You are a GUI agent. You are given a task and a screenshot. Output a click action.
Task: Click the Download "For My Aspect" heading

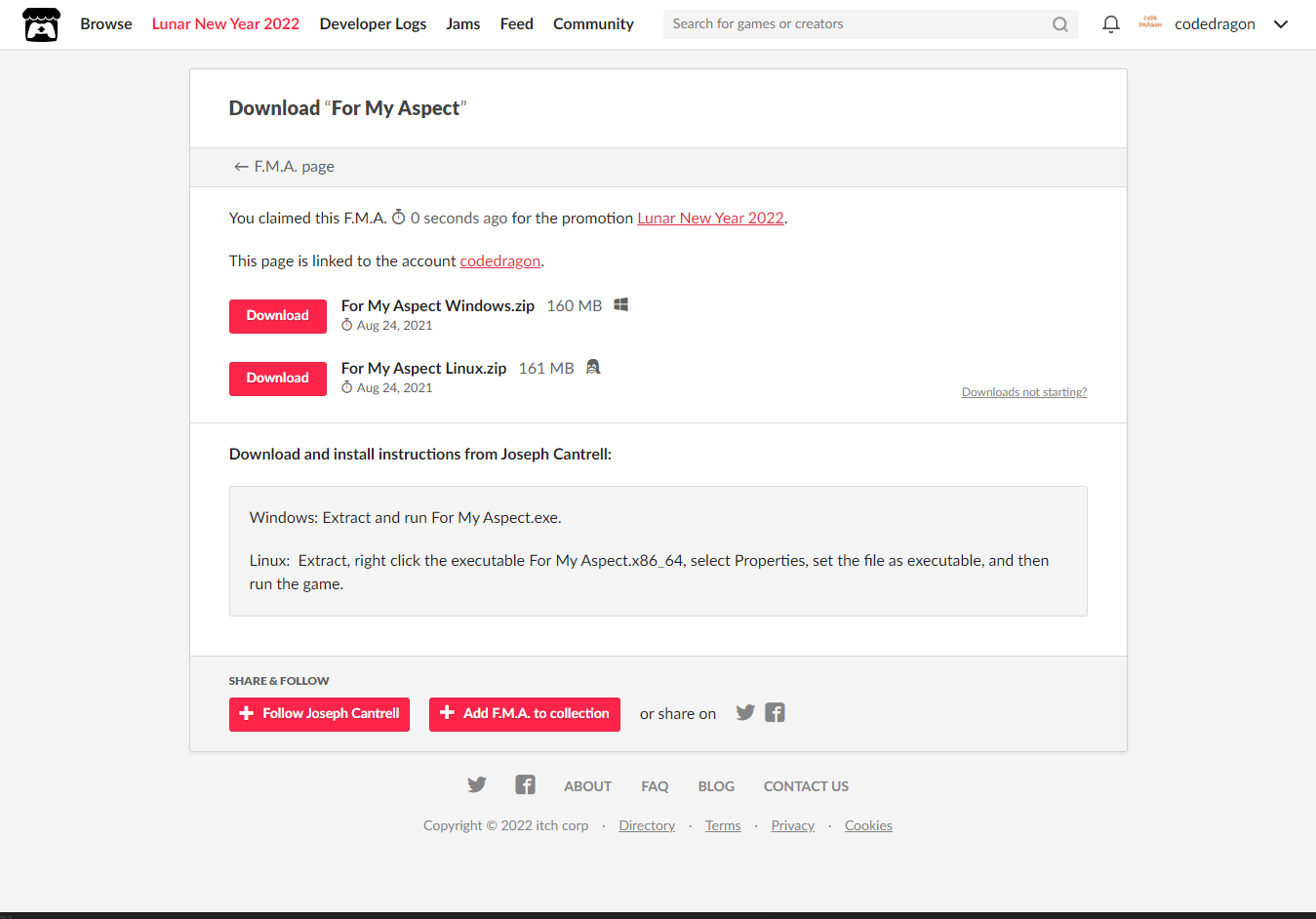pos(347,108)
